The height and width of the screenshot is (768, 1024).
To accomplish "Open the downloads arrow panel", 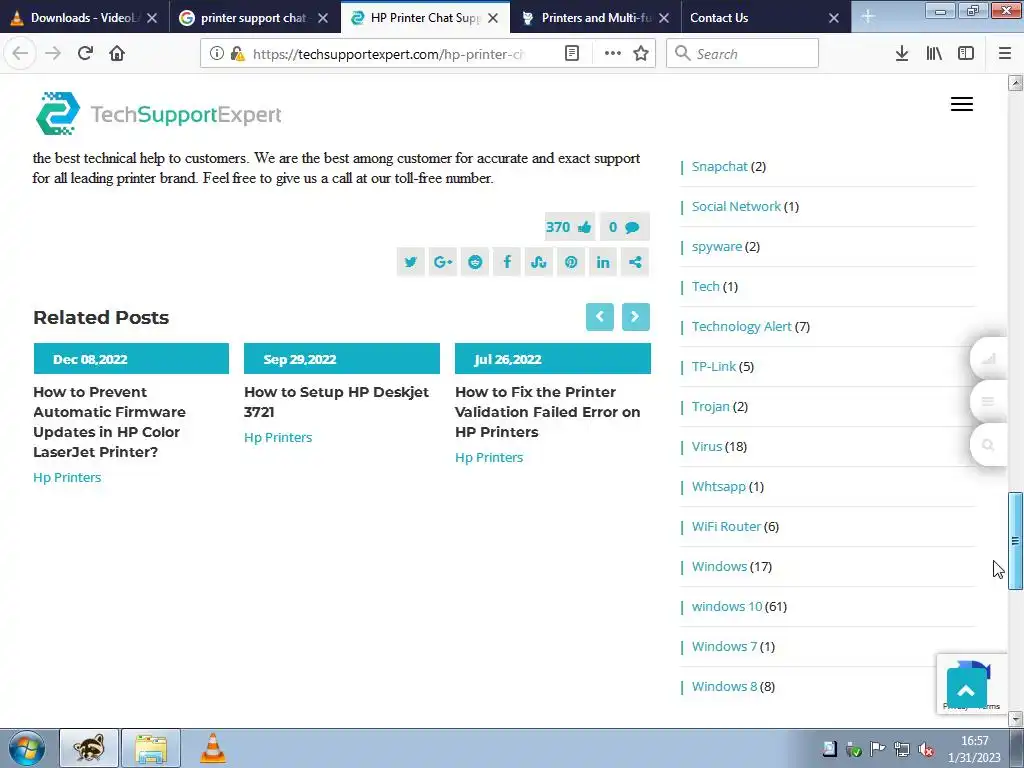I will [902, 53].
